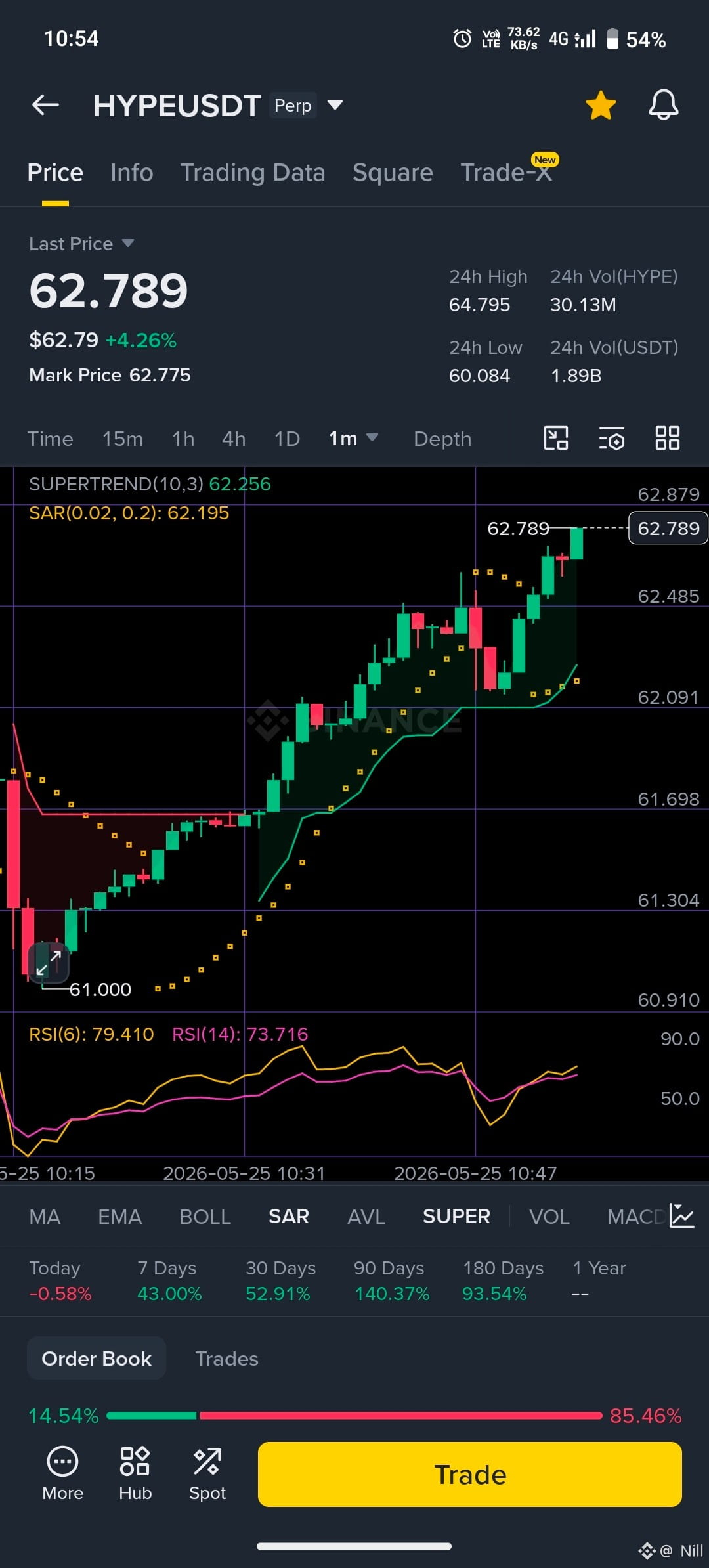Tap the yellow Trade button
The width and height of the screenshot is (709, 1568).
click(470, 1475)
